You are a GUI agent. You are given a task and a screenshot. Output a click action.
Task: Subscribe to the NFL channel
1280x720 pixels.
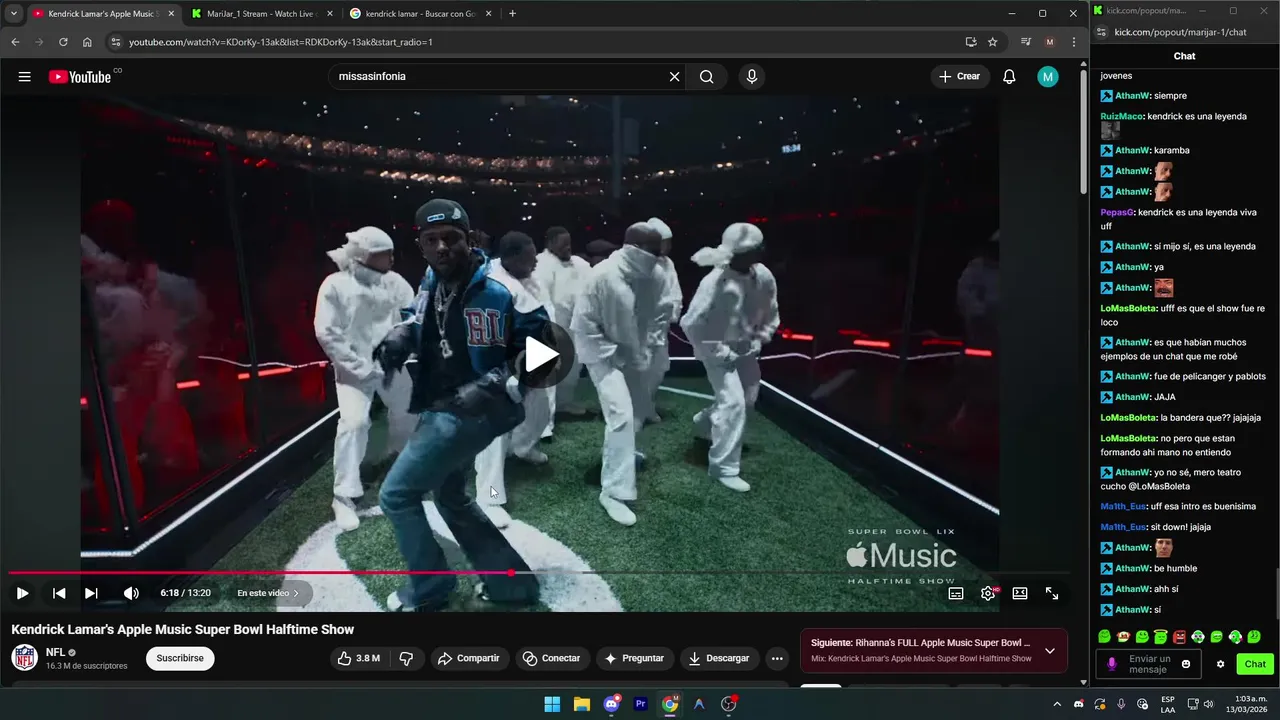click(x=180, y=658)
